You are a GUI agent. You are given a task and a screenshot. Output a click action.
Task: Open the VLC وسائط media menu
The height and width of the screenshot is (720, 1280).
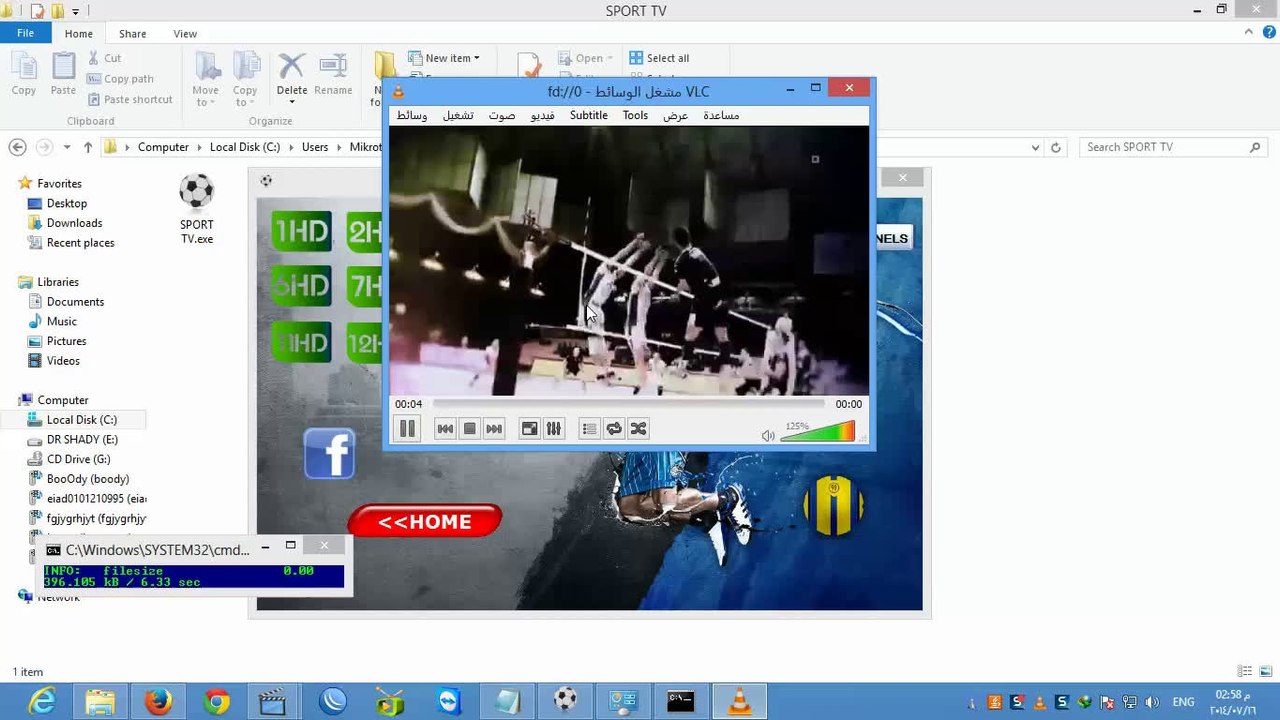(x=412, y=116)
